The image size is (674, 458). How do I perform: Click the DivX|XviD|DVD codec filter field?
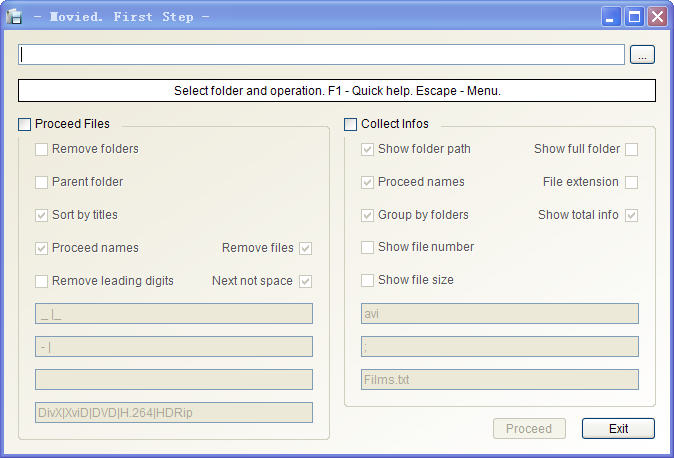pyautogui.click(x=173, y=413)
